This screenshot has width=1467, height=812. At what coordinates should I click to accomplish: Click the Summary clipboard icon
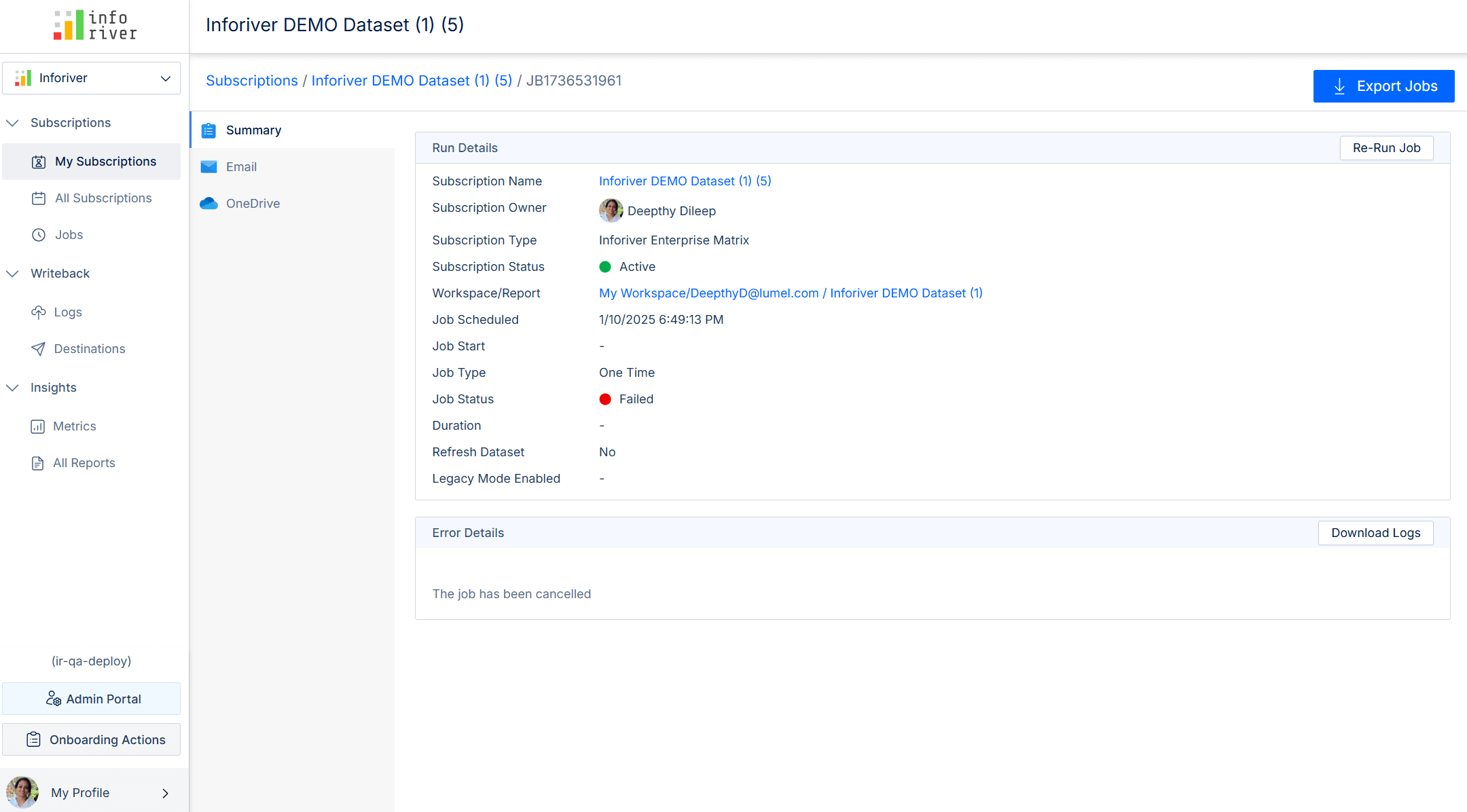click(x=209, y=130)
